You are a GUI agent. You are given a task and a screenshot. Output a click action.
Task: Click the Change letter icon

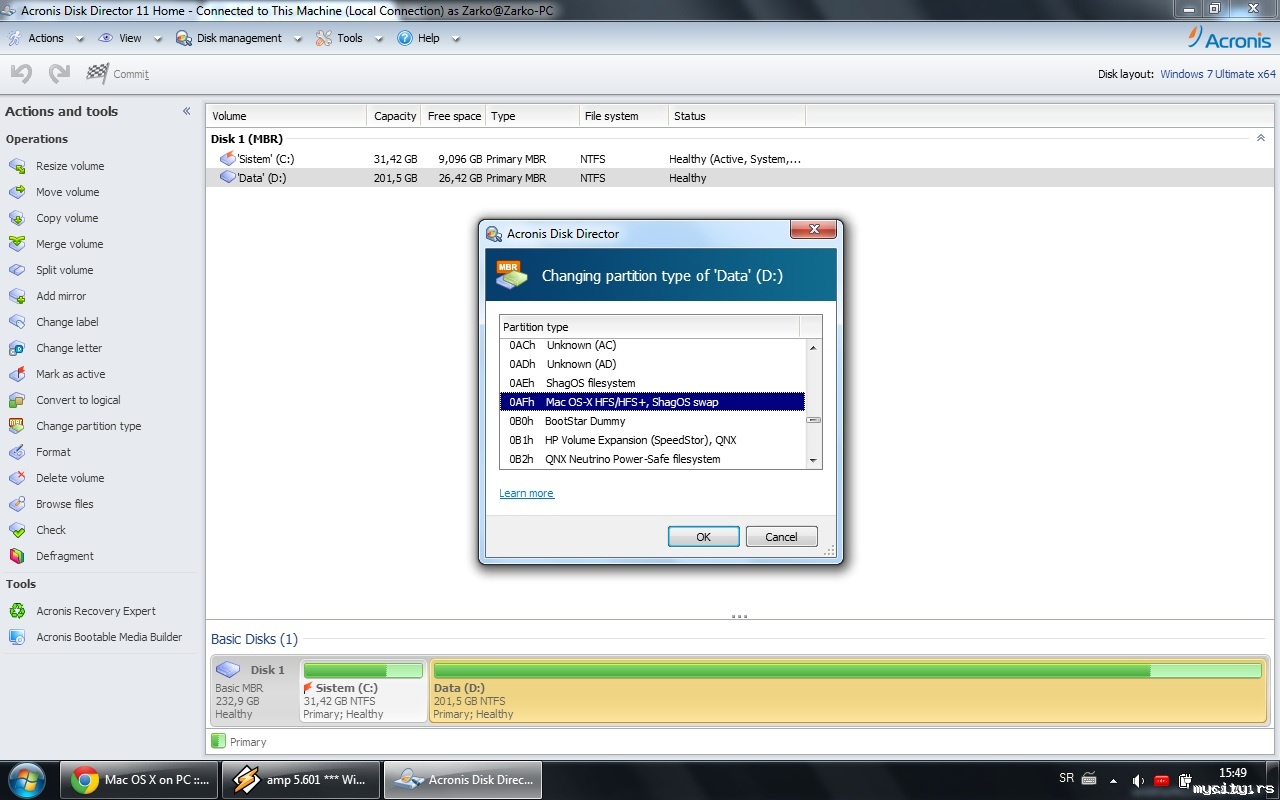[17, 348]
